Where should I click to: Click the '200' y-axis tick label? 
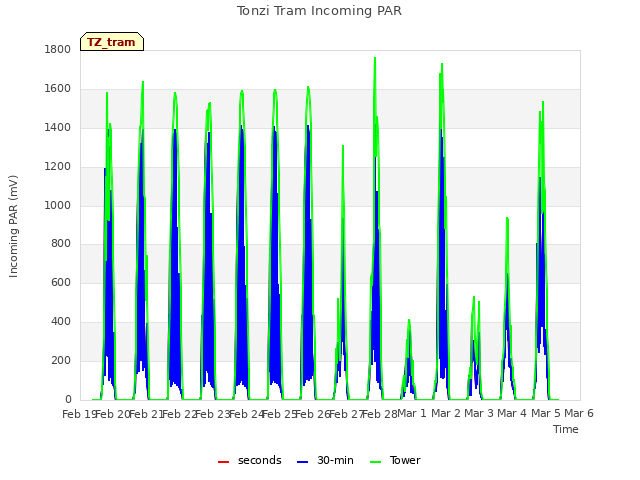pos(61,361)
